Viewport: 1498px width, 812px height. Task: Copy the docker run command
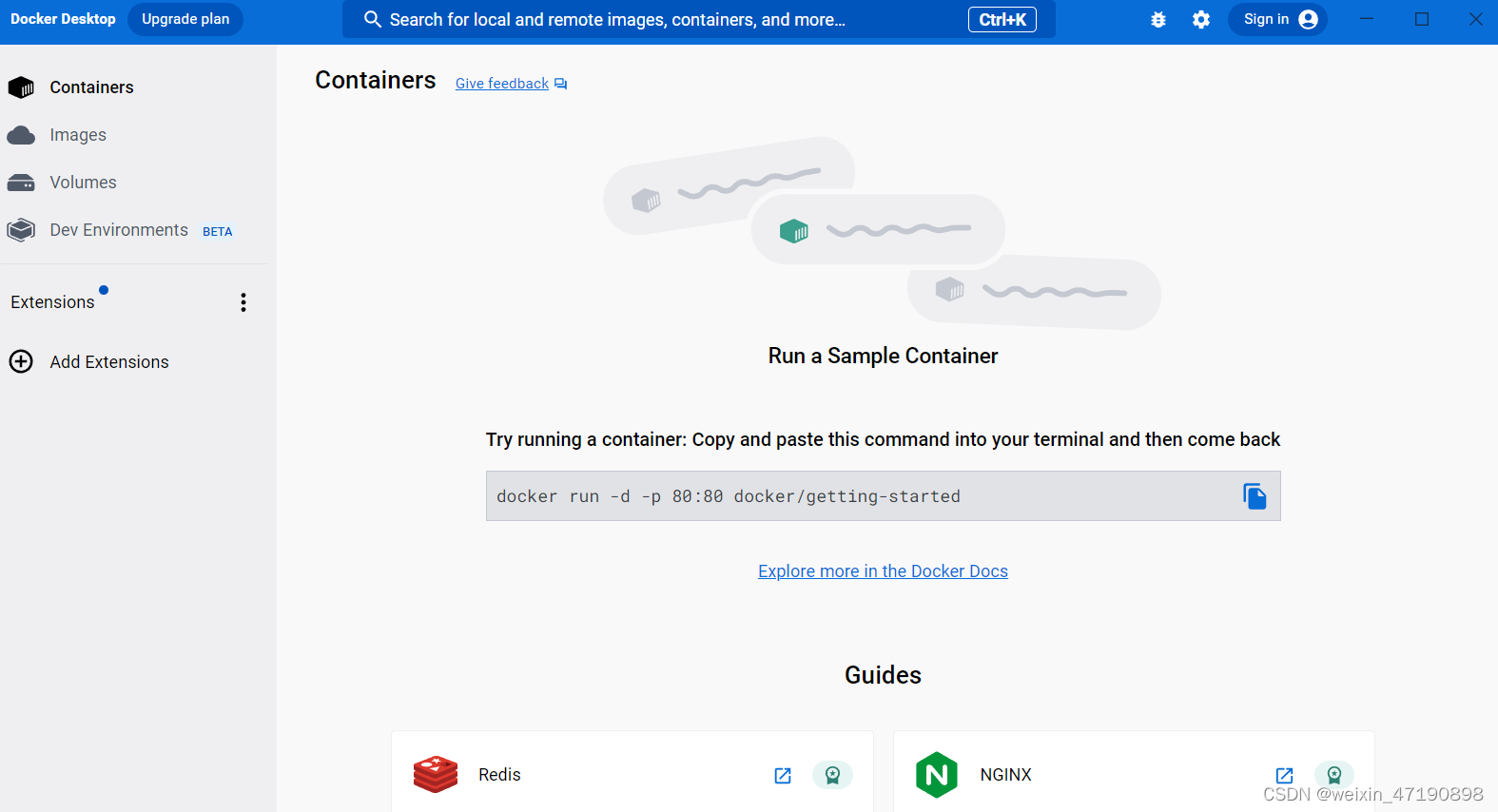[1255, 496]
